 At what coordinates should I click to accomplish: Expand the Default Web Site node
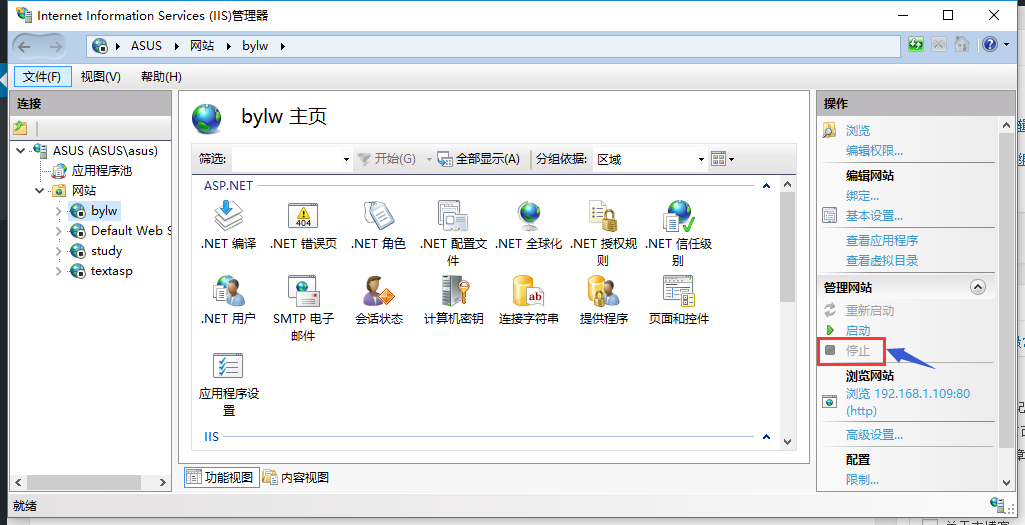tap(58, 231)
